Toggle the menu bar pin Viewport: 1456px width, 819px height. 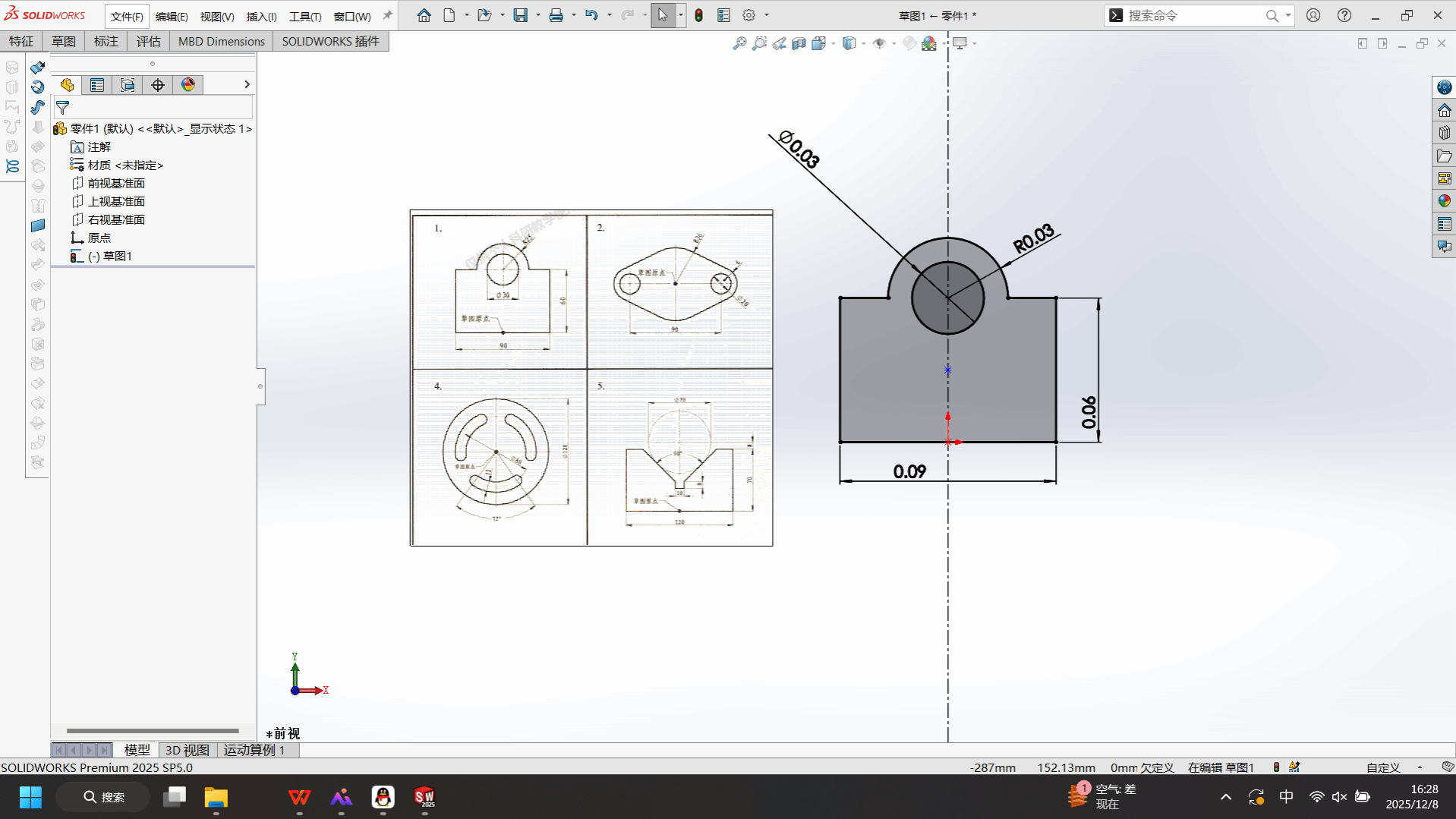coord(387,15)
